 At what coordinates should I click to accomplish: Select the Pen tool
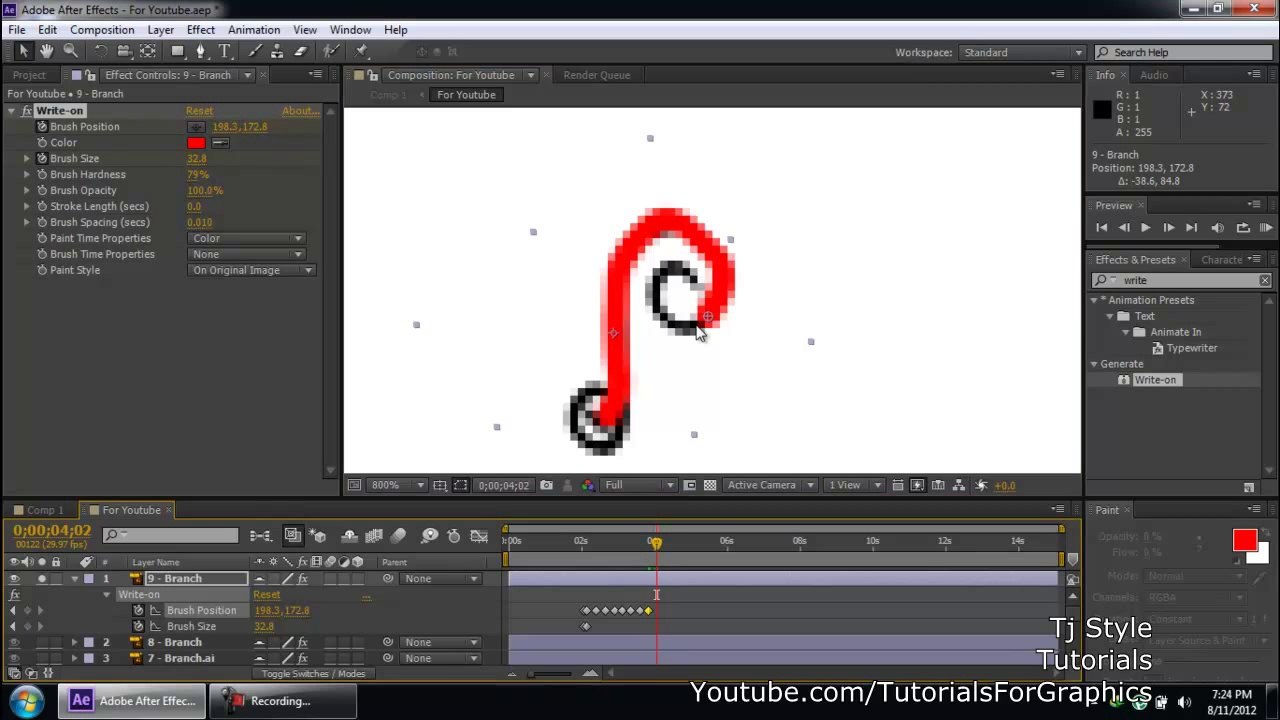point(201,51)
